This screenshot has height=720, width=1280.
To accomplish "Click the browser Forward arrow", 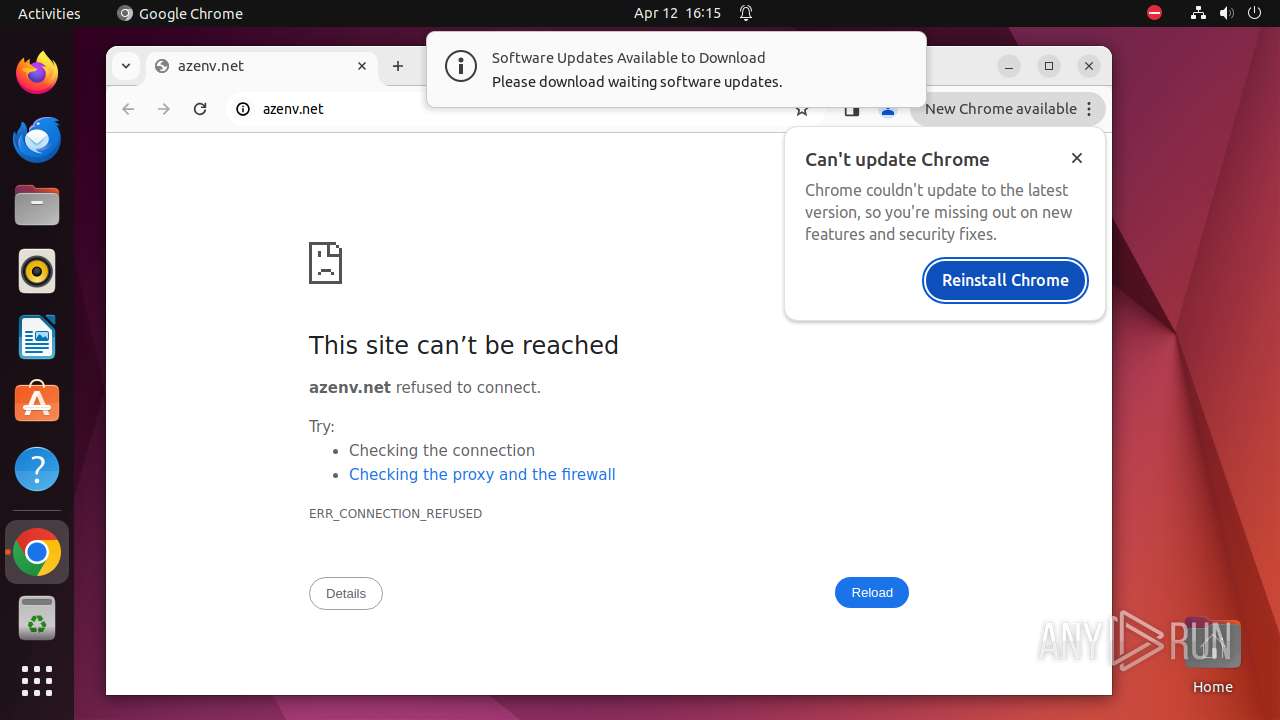I will tap(164, 109).
